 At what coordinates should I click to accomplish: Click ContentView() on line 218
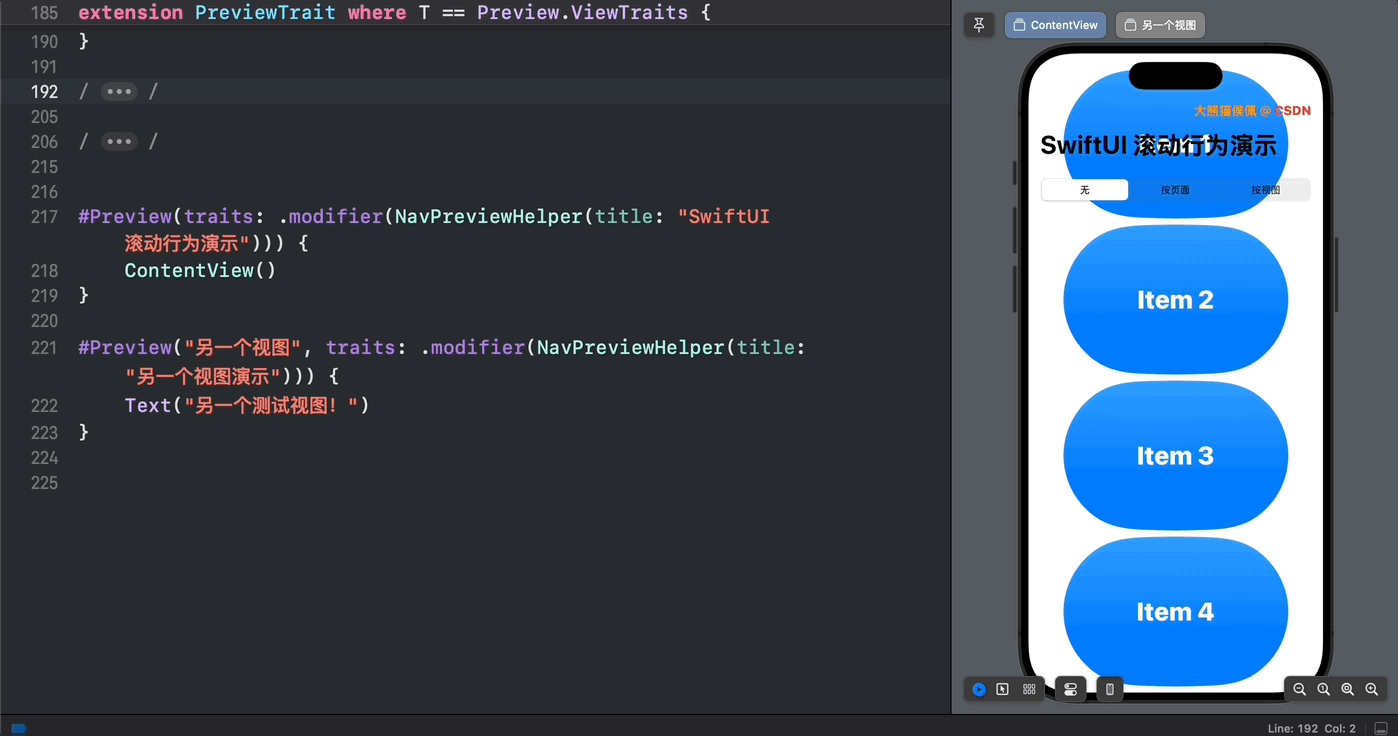coord(200,270)
